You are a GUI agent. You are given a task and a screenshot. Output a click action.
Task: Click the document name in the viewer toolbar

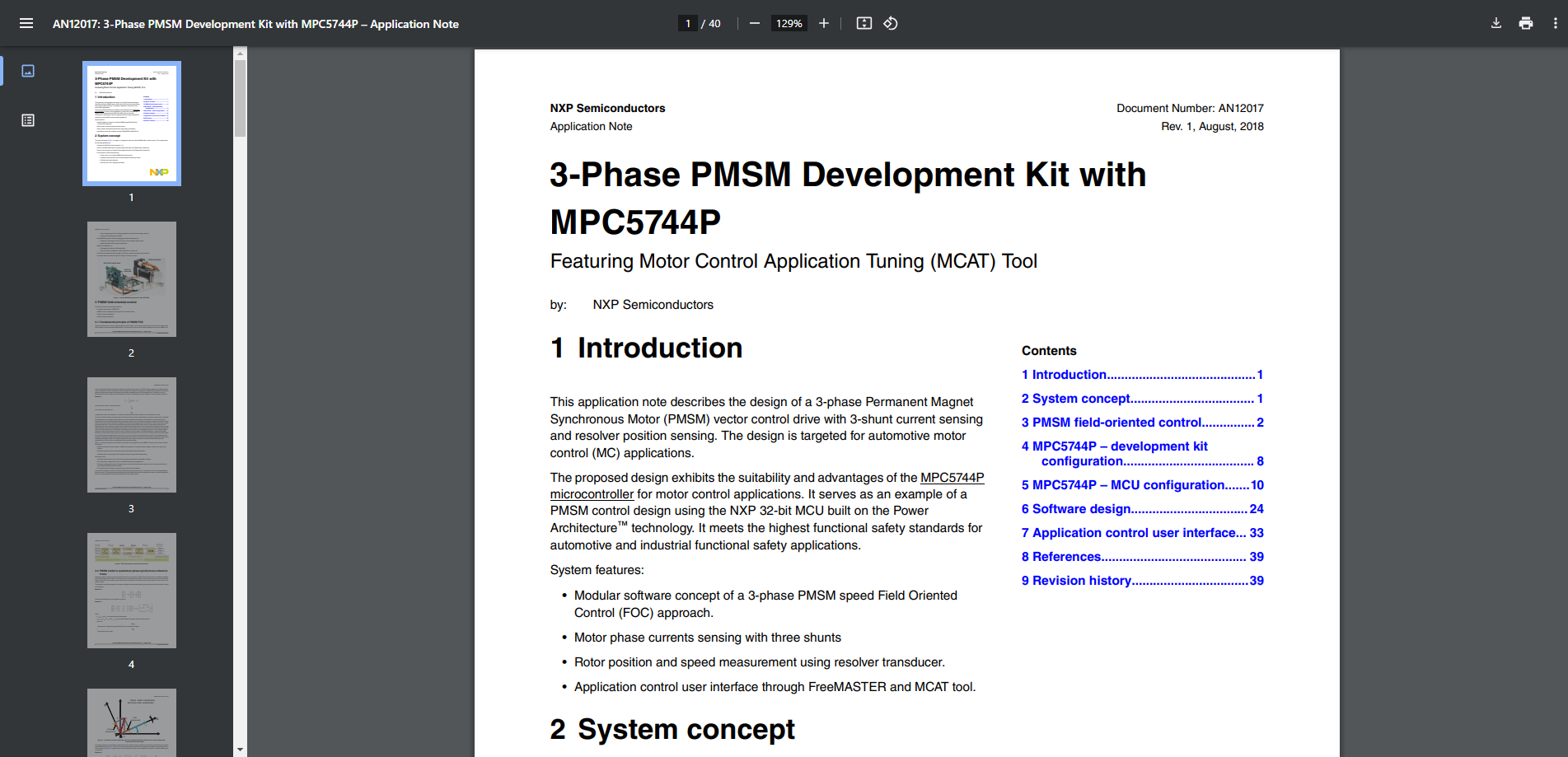tap(255, 24)
